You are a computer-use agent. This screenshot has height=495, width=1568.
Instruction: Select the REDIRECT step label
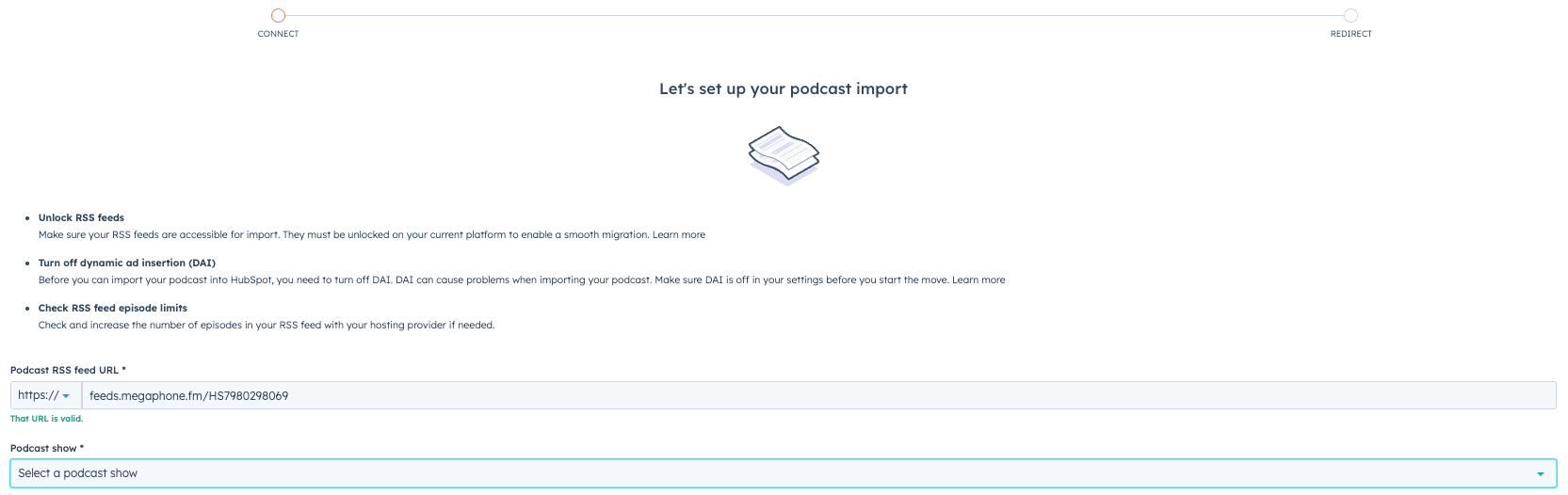coord(1350,34)
